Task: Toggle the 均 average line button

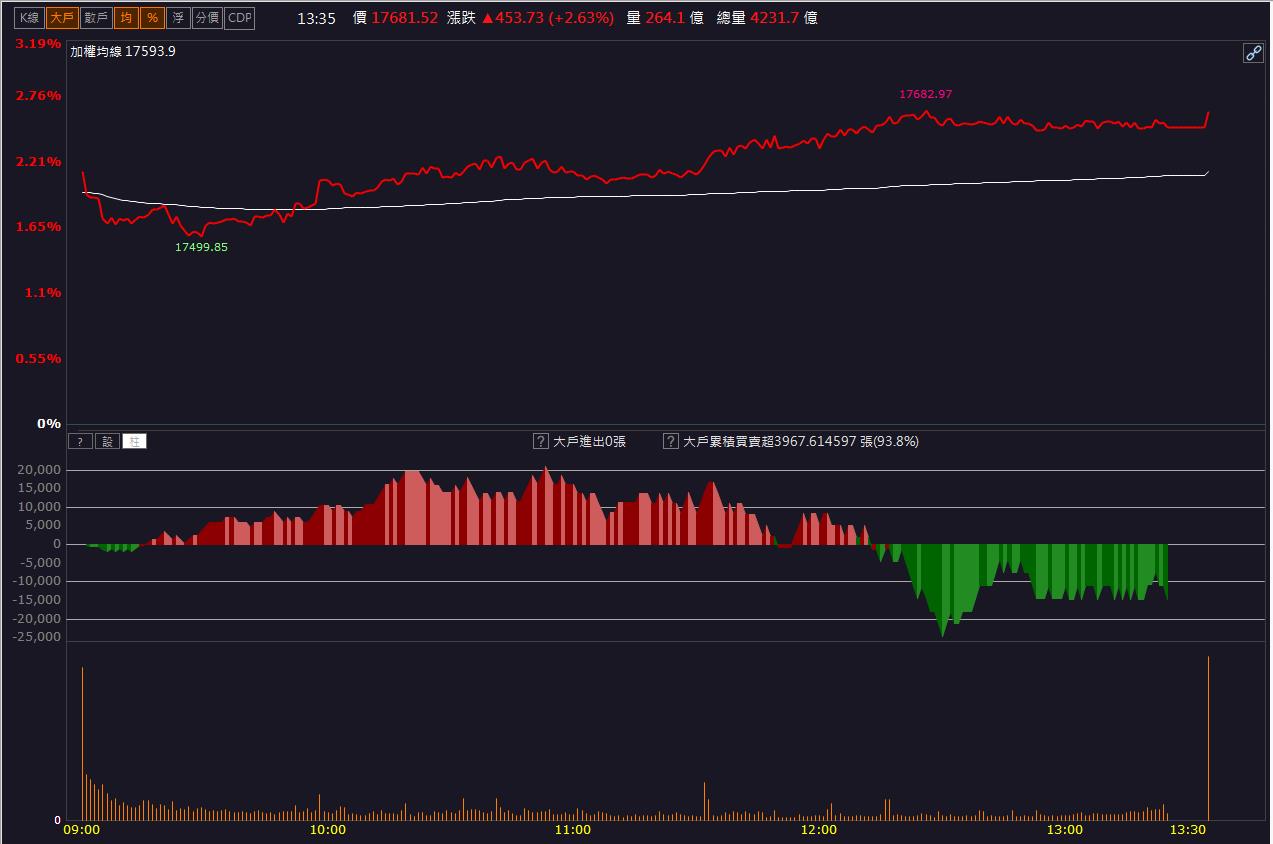Action: pyautogui.click(x=125, y=18)
